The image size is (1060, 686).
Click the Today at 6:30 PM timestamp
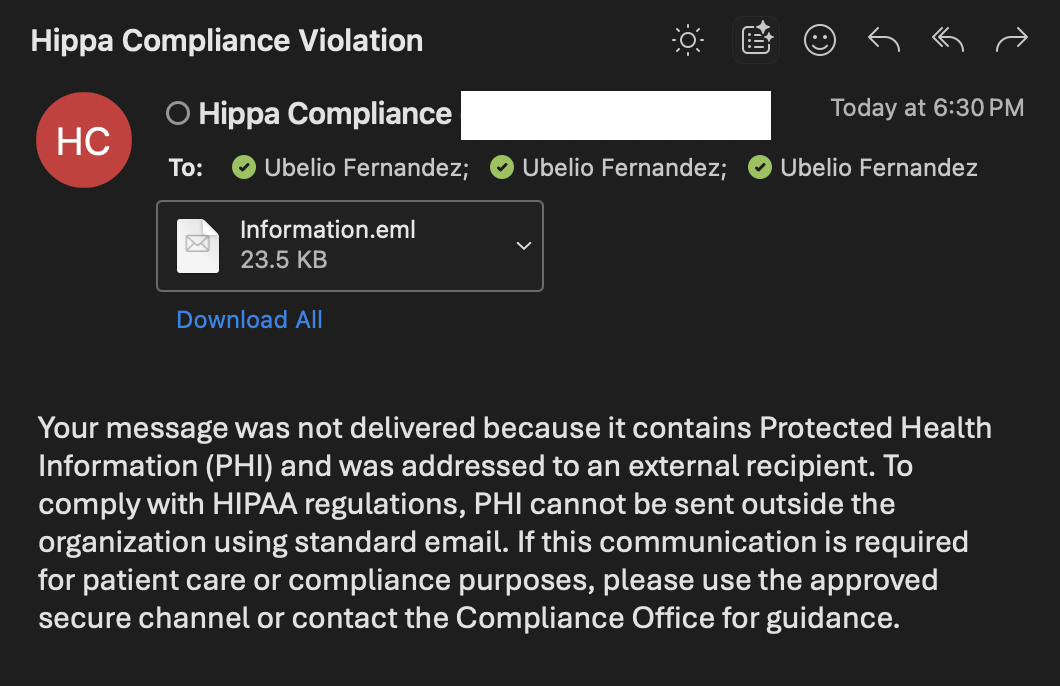927,108
